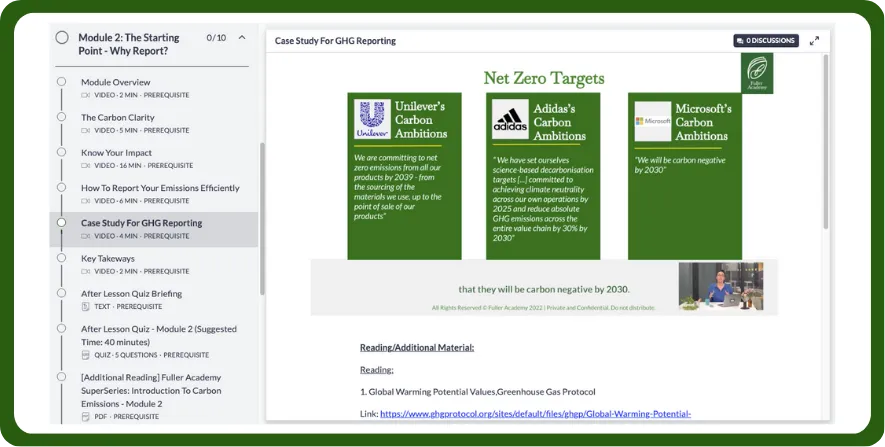The image size is (885, 447).
Task: Open the 0 Discussions button
Action: click(x=766, y=41)
